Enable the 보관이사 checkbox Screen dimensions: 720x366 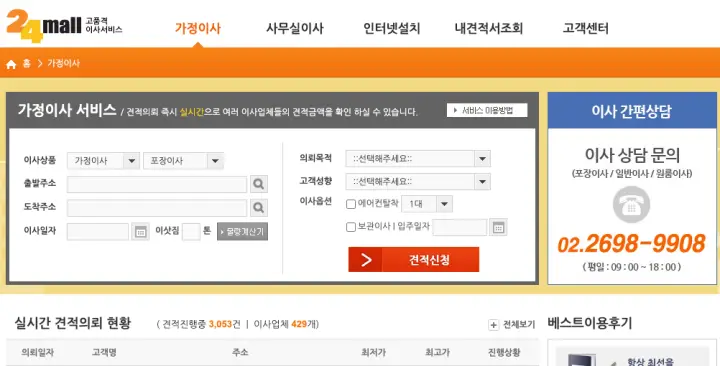(351, 227)
